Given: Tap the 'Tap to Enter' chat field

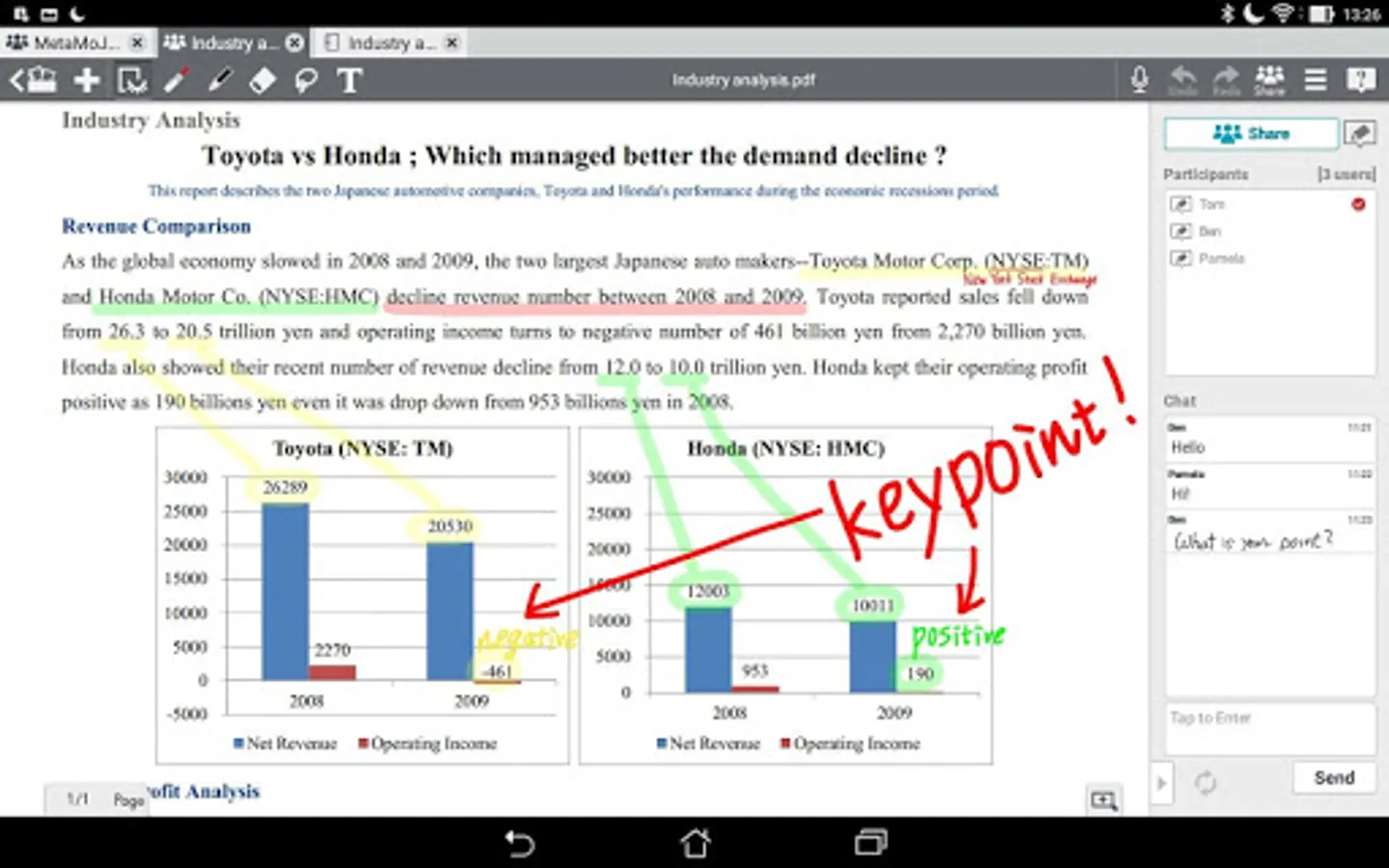Looking at the screenshot, I should point(1270,729).
